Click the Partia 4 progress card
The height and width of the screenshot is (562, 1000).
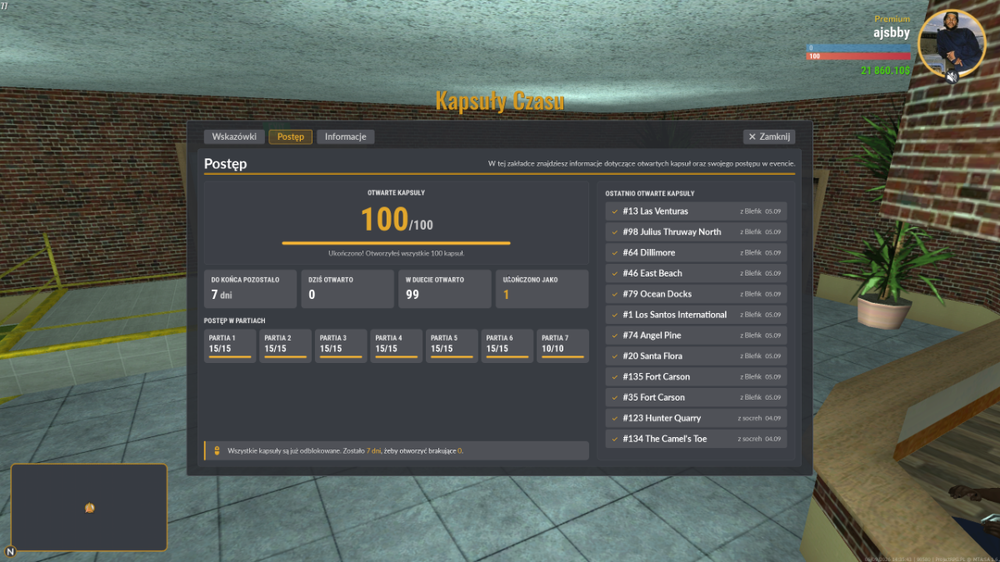[x=396, y=346]
